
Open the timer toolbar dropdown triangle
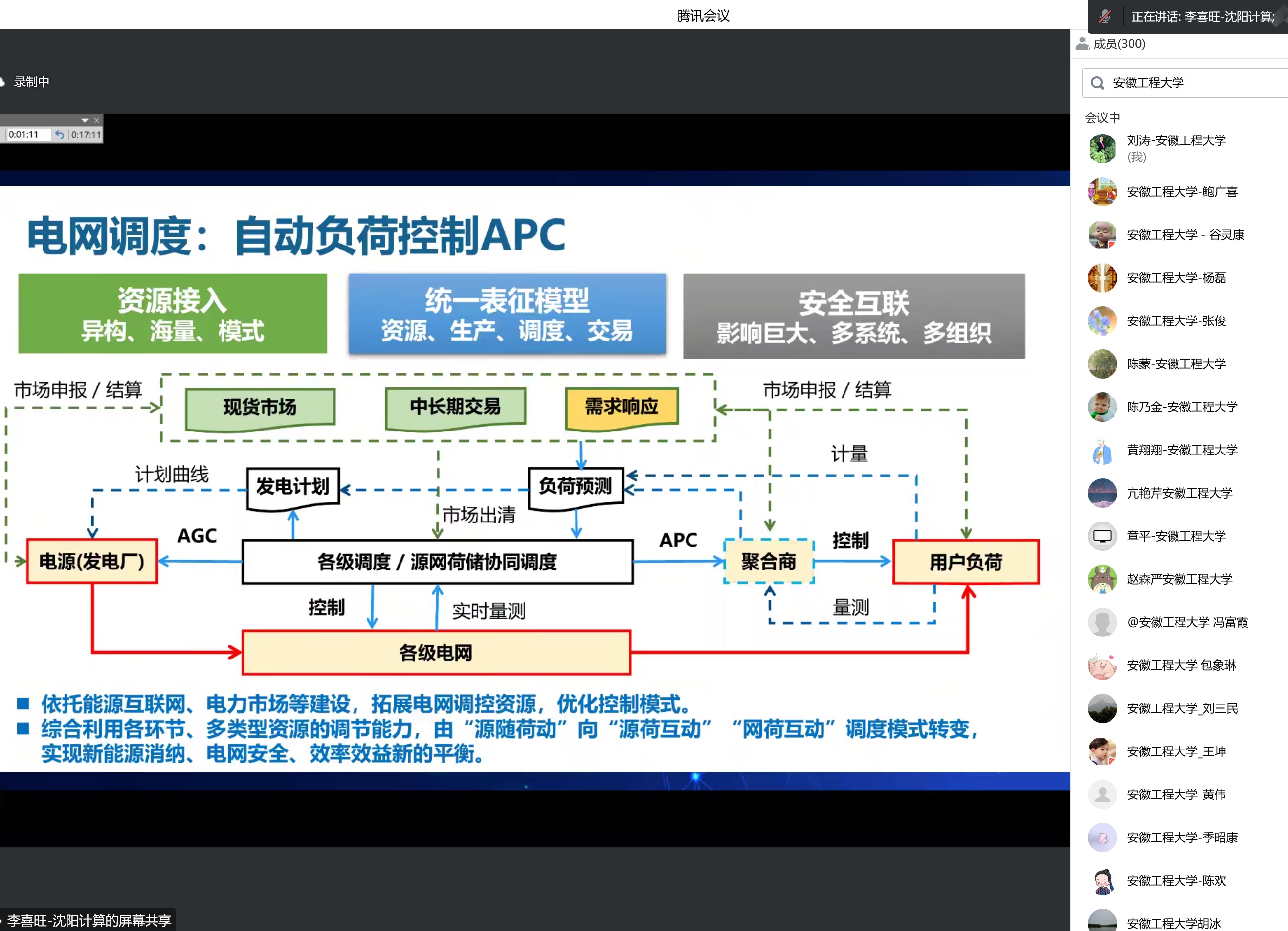point(85,120)
